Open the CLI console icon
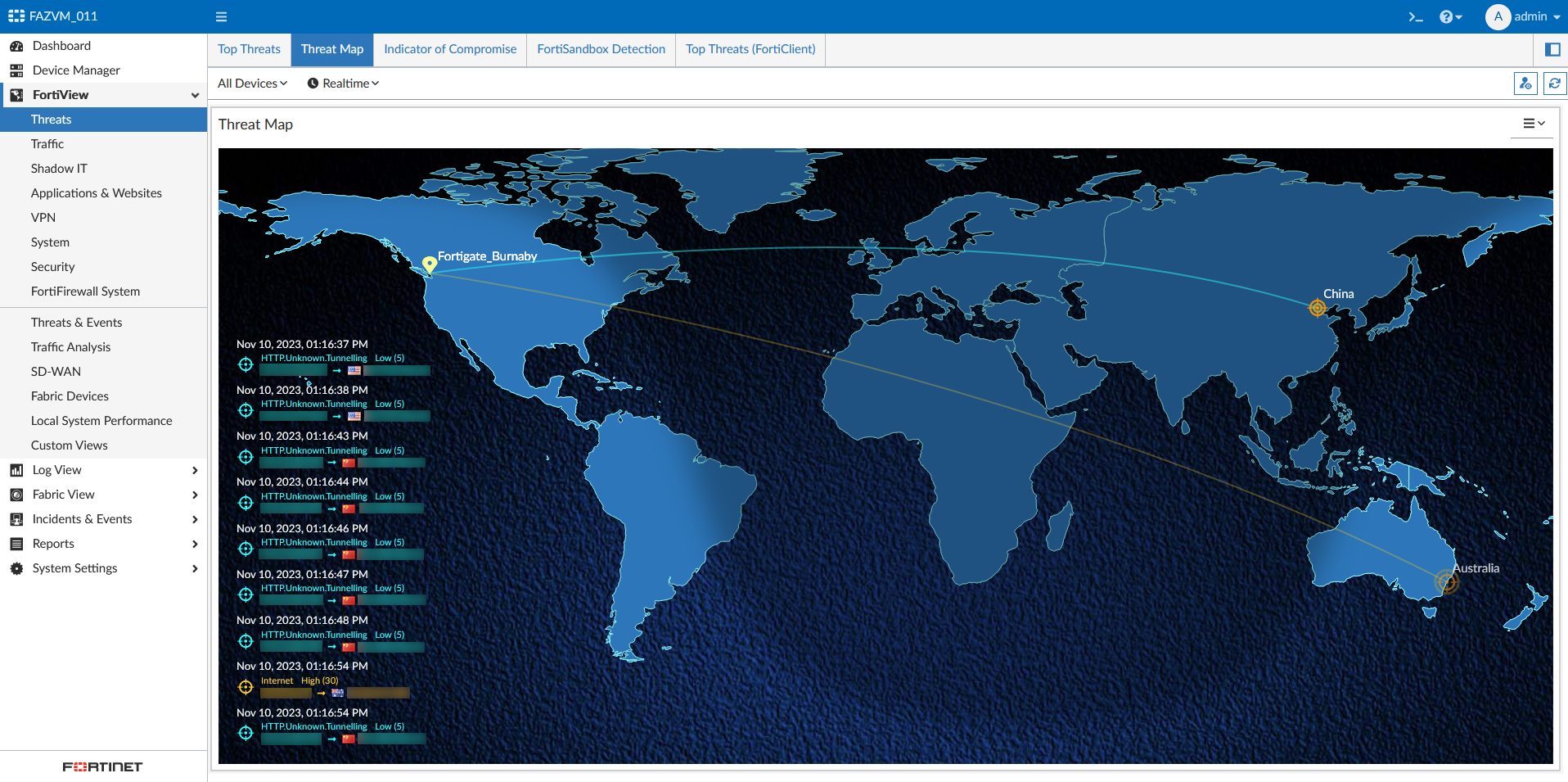The width and height of the screenshot is (1568, 782). [1415, 16]
